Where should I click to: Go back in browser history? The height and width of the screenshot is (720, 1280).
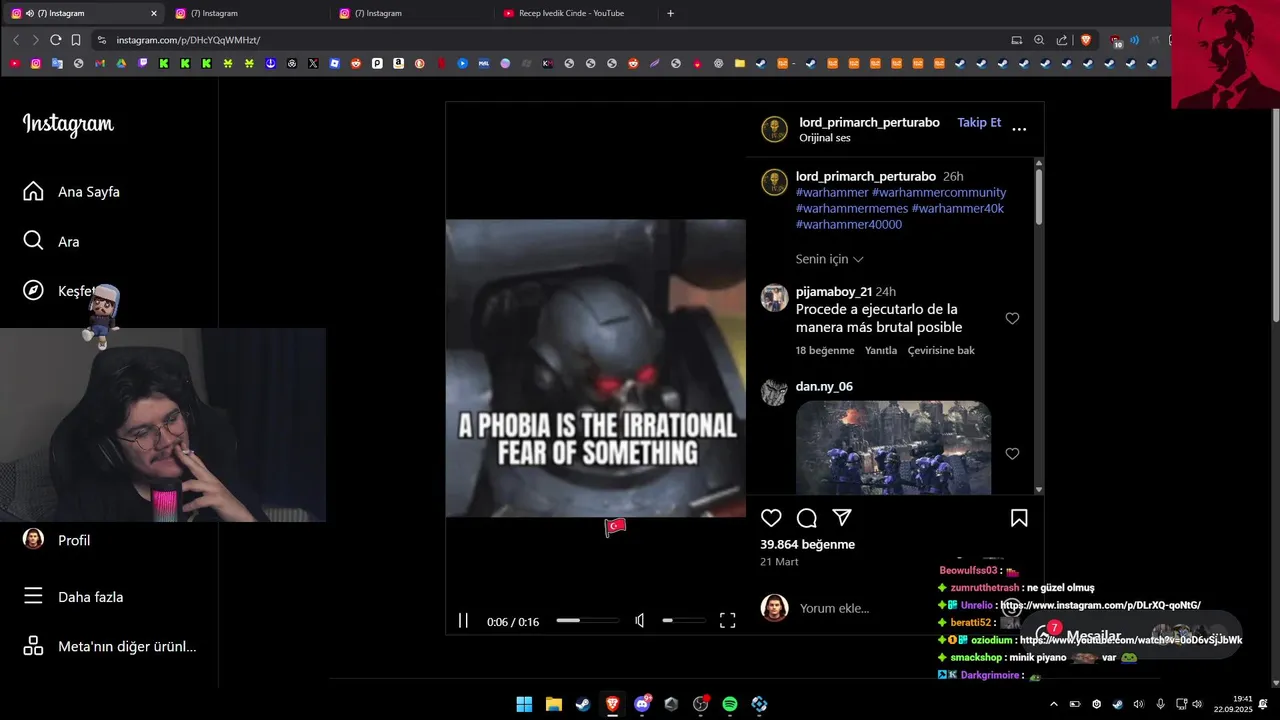pos(15,40)
